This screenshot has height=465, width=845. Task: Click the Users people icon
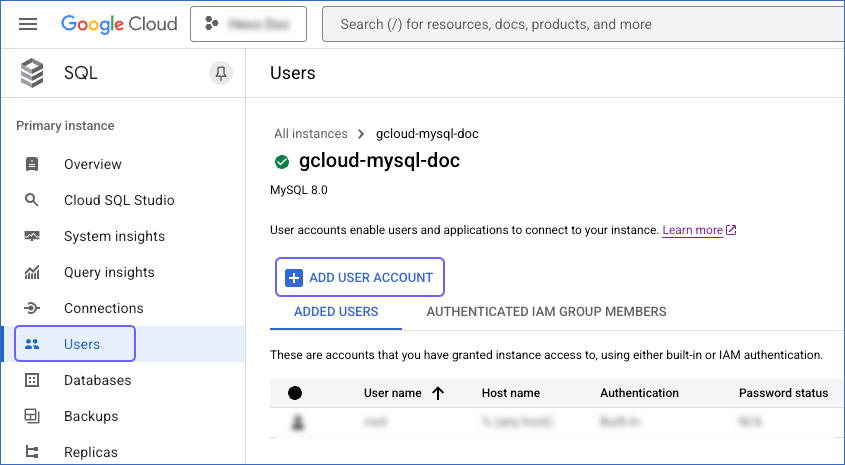coord(32,344)
